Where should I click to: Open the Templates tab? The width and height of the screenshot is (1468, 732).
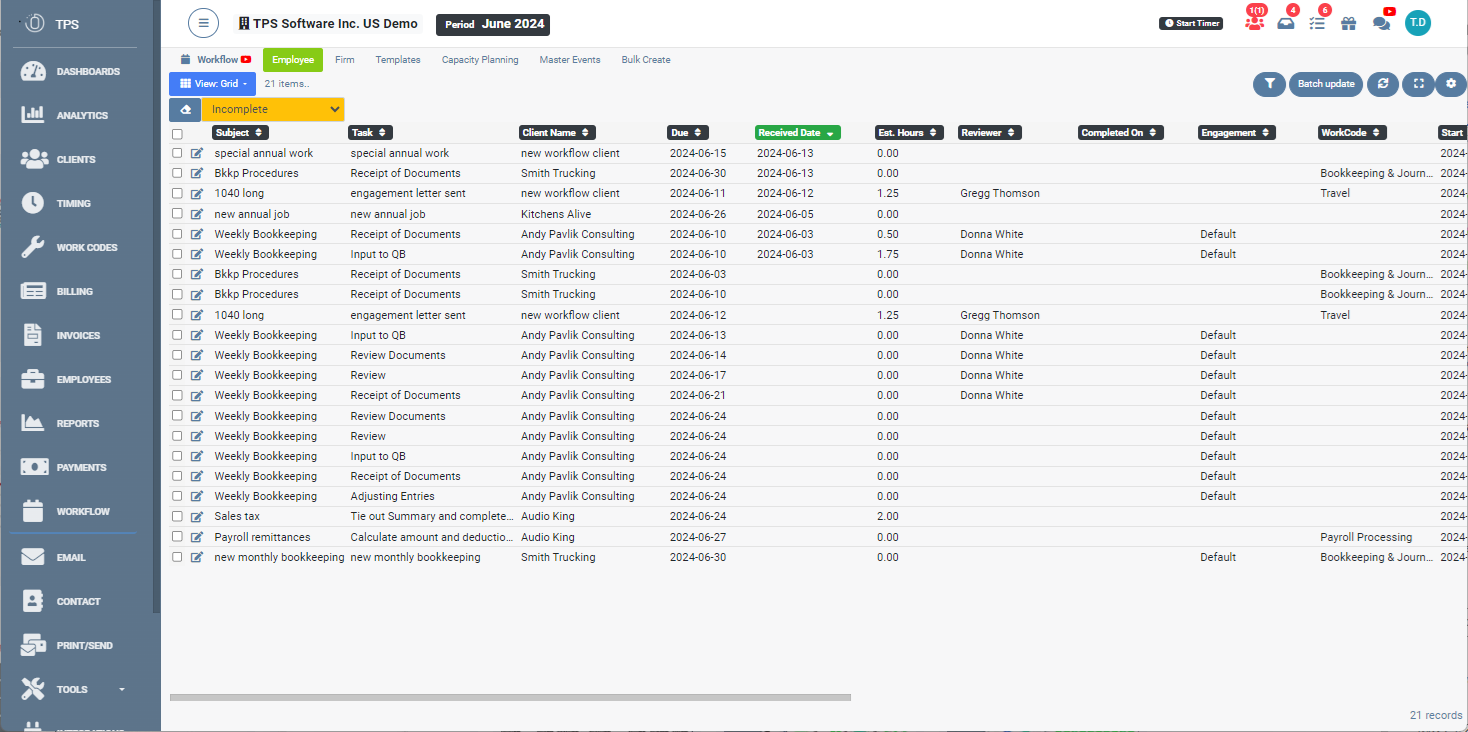pyautogui.click(x=398, y=60)
